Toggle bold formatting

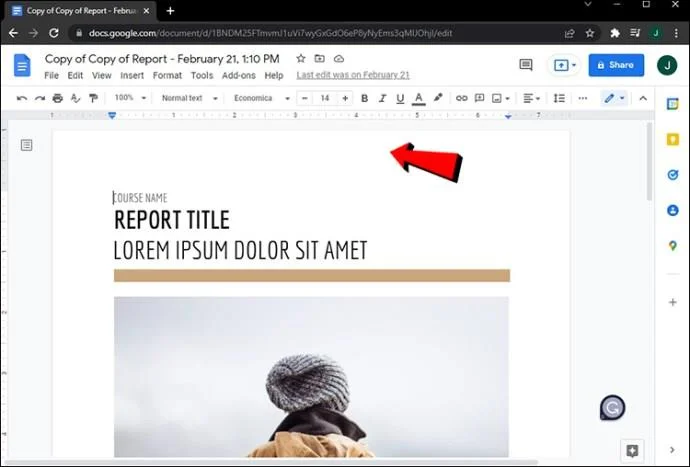(364, 98)
